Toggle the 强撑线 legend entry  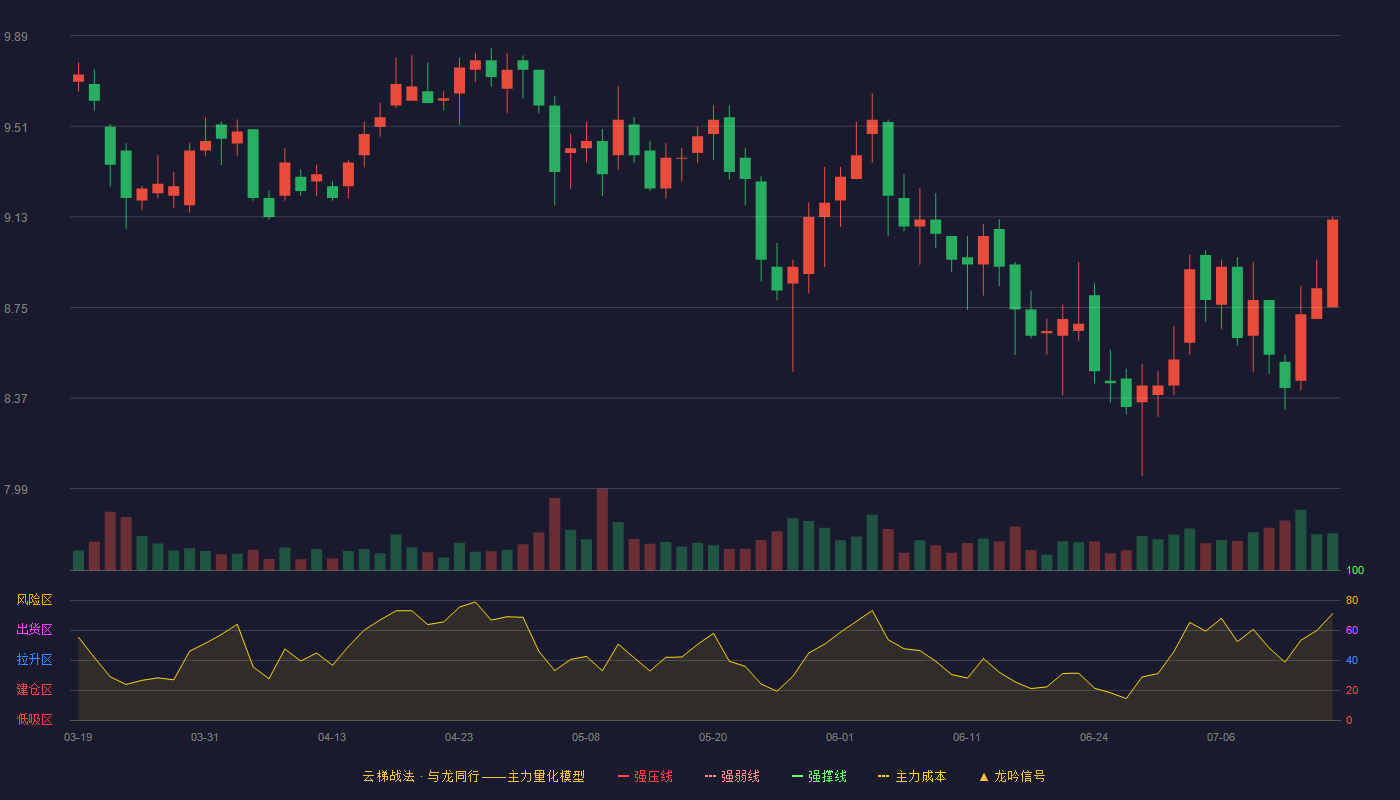[x=819, y=776]
